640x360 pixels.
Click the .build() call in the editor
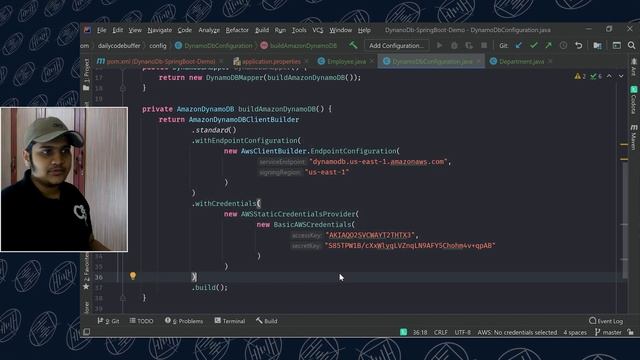click(210, 287)
